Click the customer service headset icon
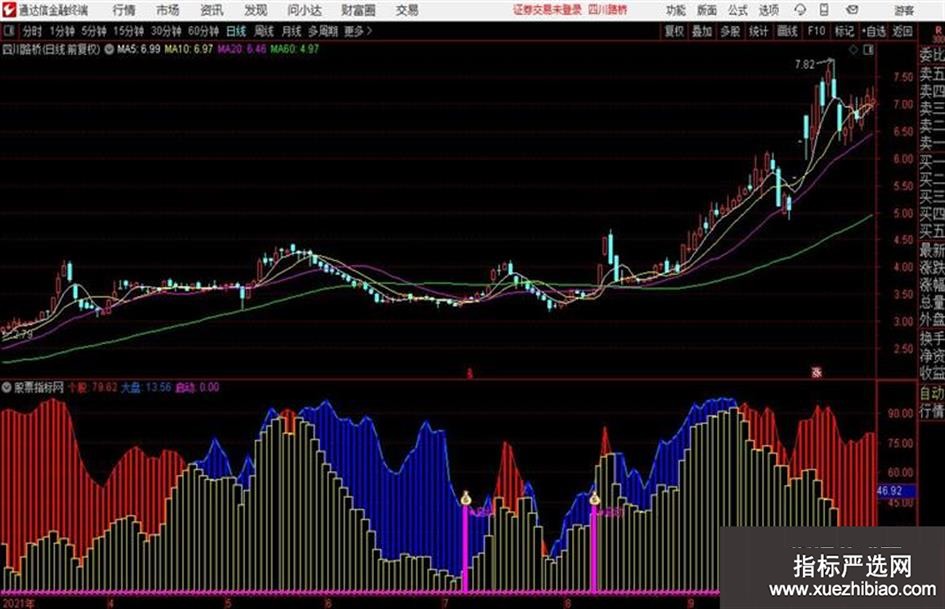 [800, 10]
